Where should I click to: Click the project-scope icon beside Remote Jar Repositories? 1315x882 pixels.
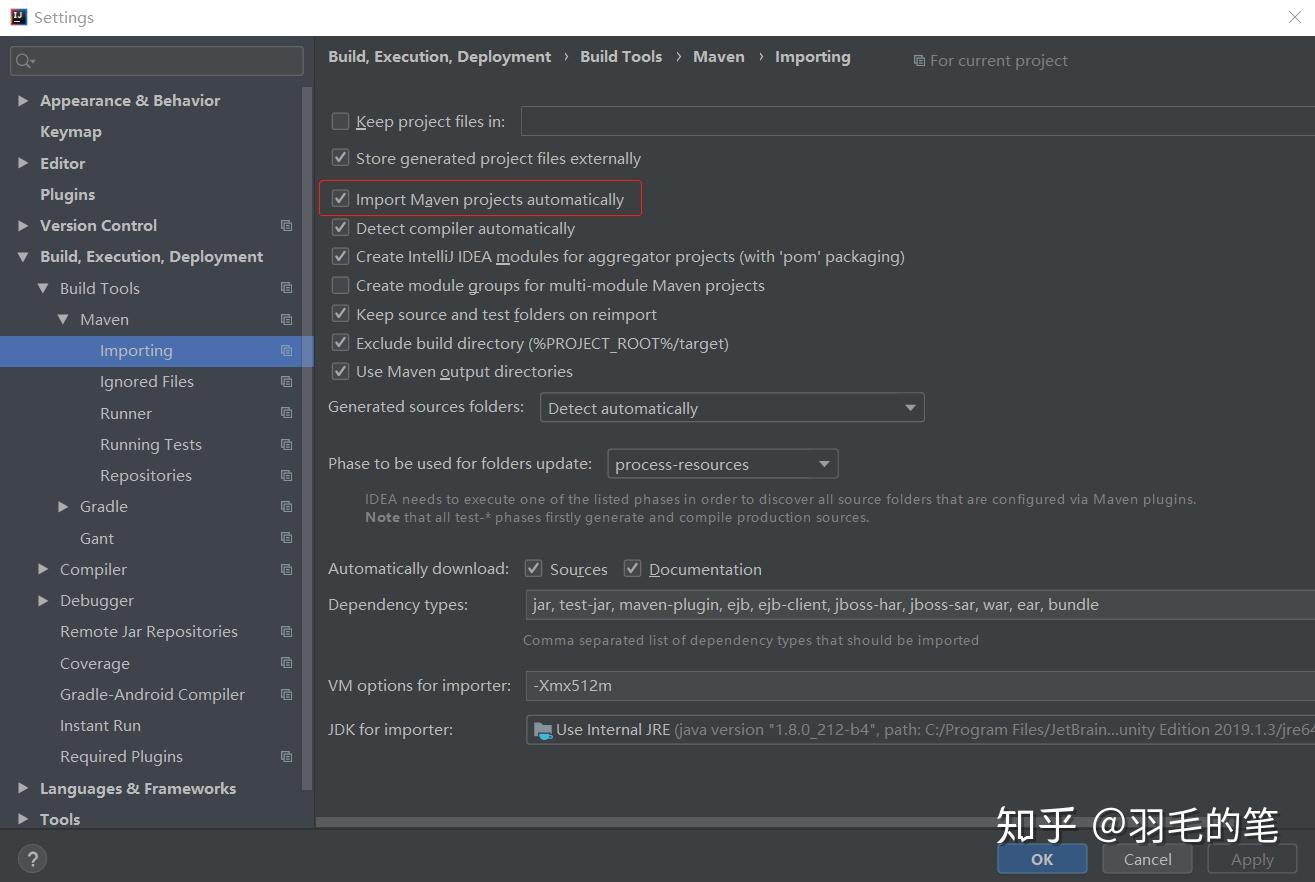click(287, 632)
